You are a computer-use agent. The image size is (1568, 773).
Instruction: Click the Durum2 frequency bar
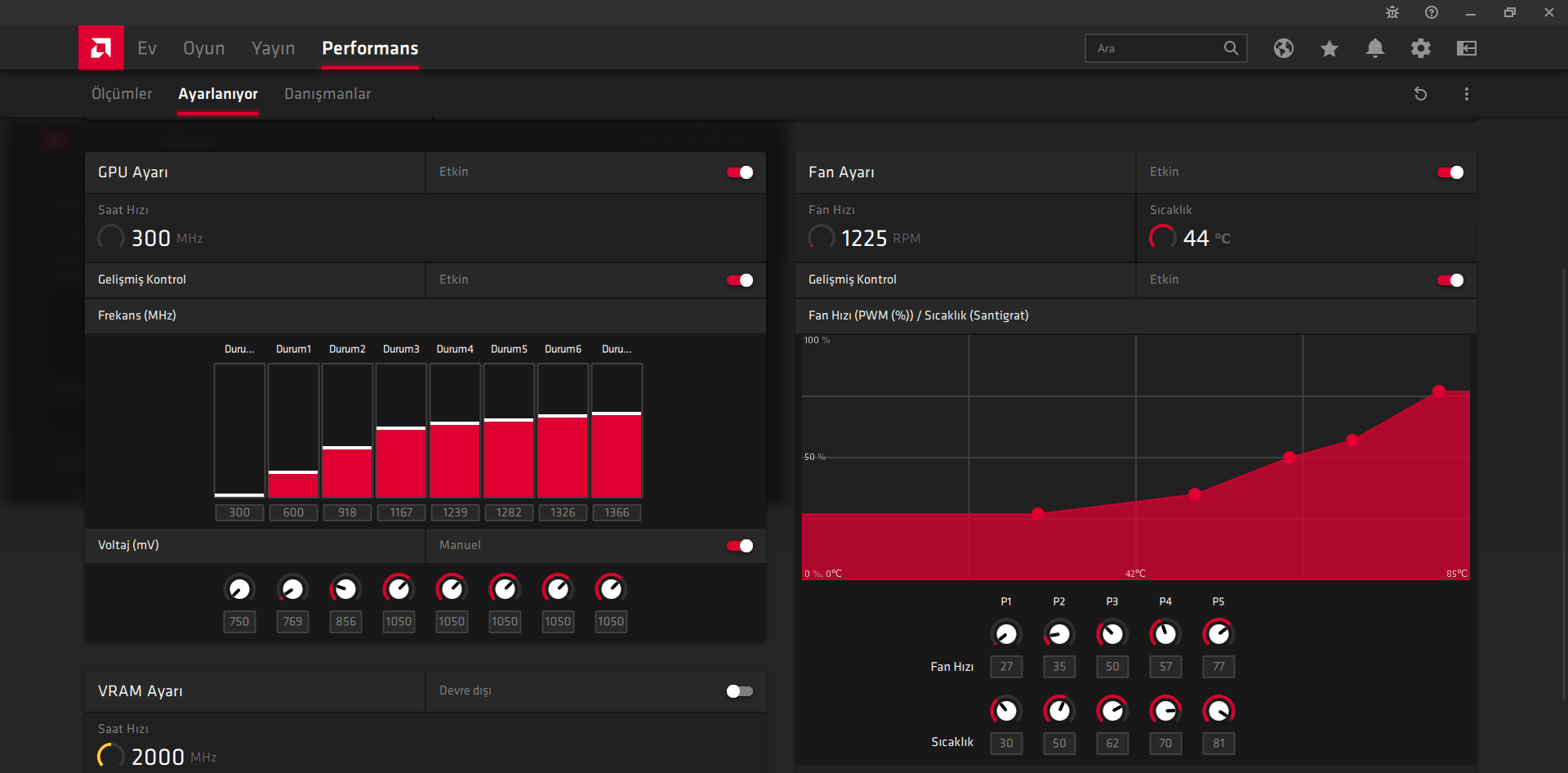point(347,431)
